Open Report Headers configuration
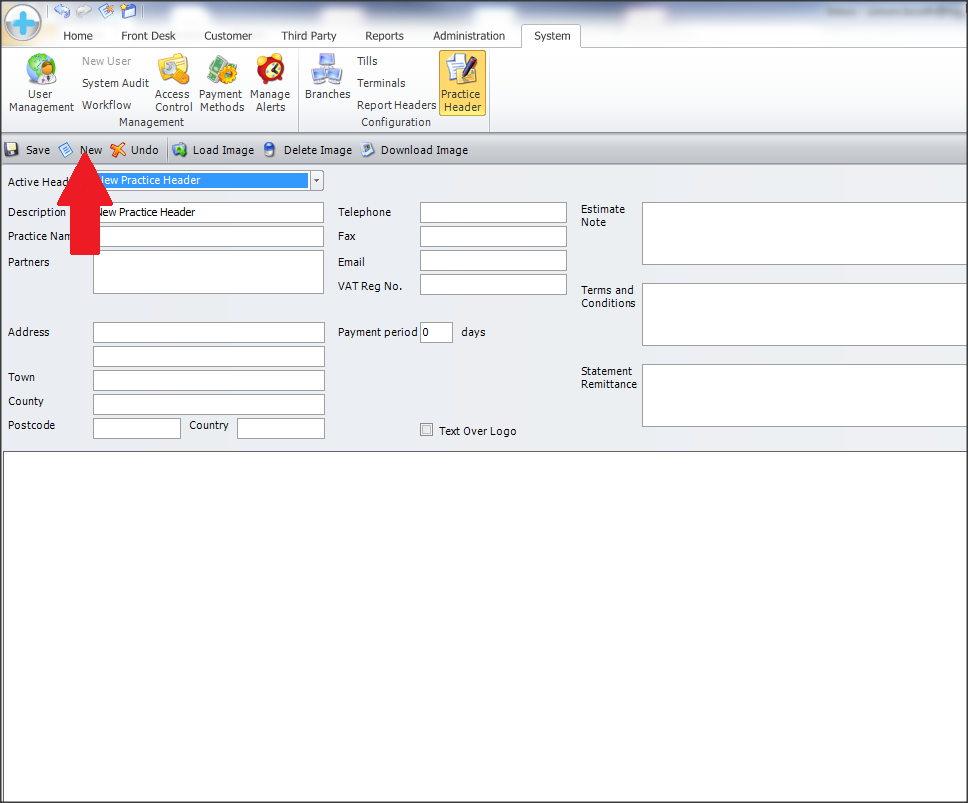Viewport: 968px width, 803px height. [x=396, y=105]
